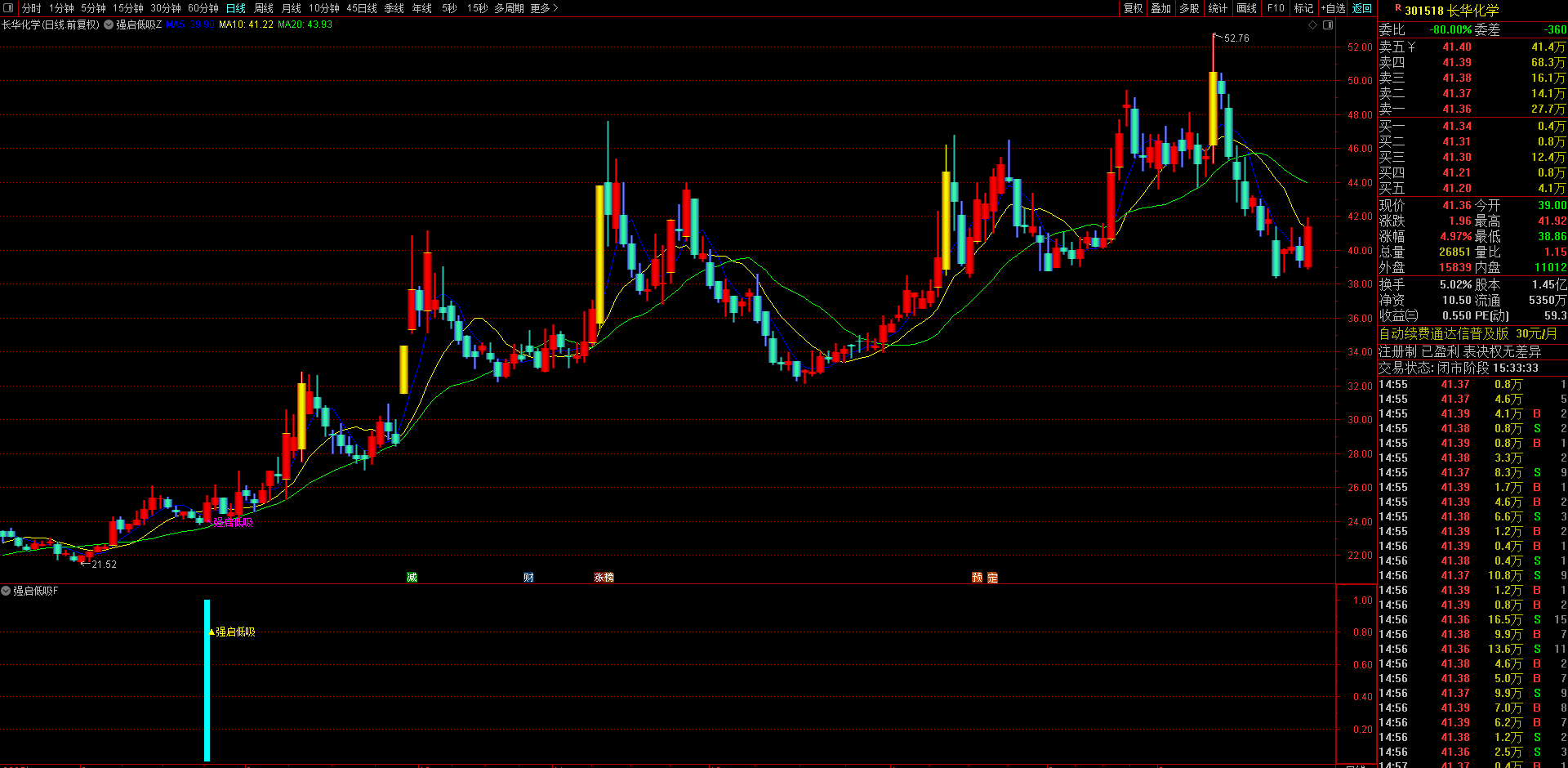Toggle the left side panel icon
The image size is (1568, 768).
click(9, 8)
